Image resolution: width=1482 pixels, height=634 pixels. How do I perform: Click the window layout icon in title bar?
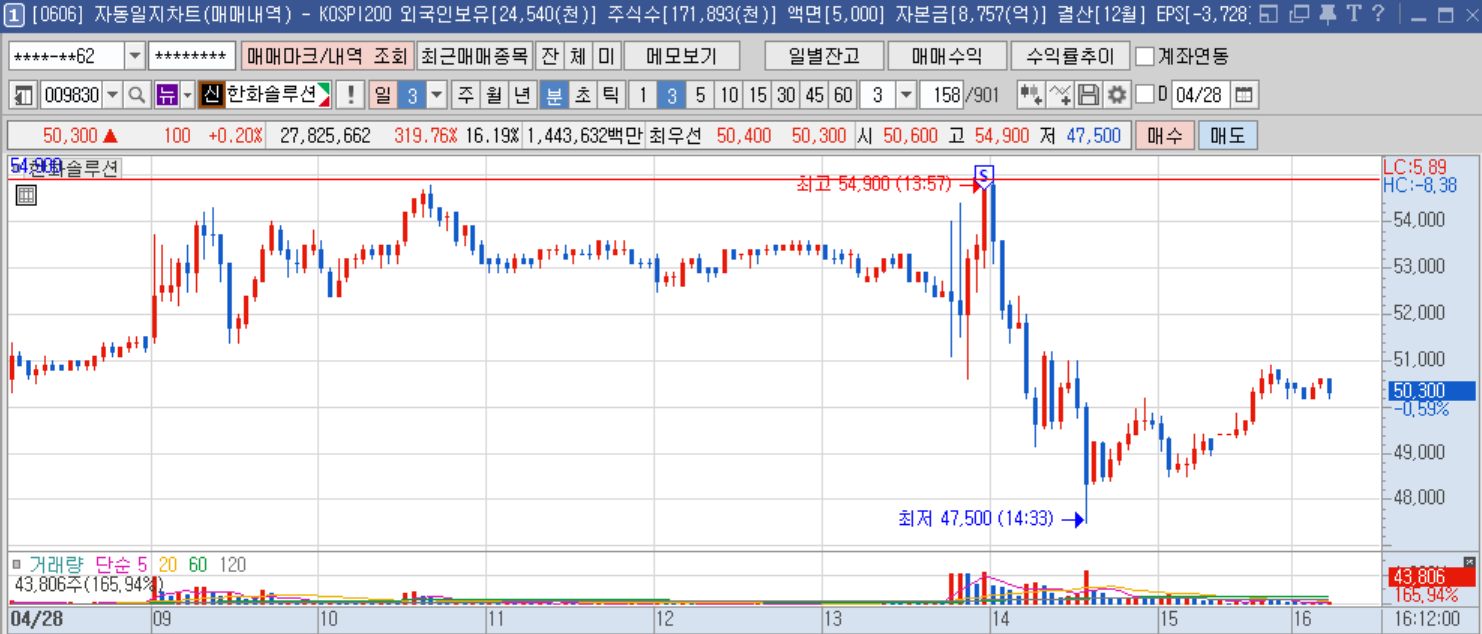pyautogui.click(x=1268, y=14)
